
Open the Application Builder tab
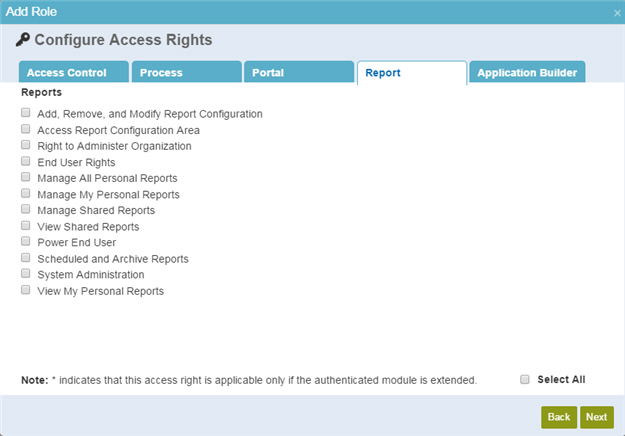[x=527, y=72]
